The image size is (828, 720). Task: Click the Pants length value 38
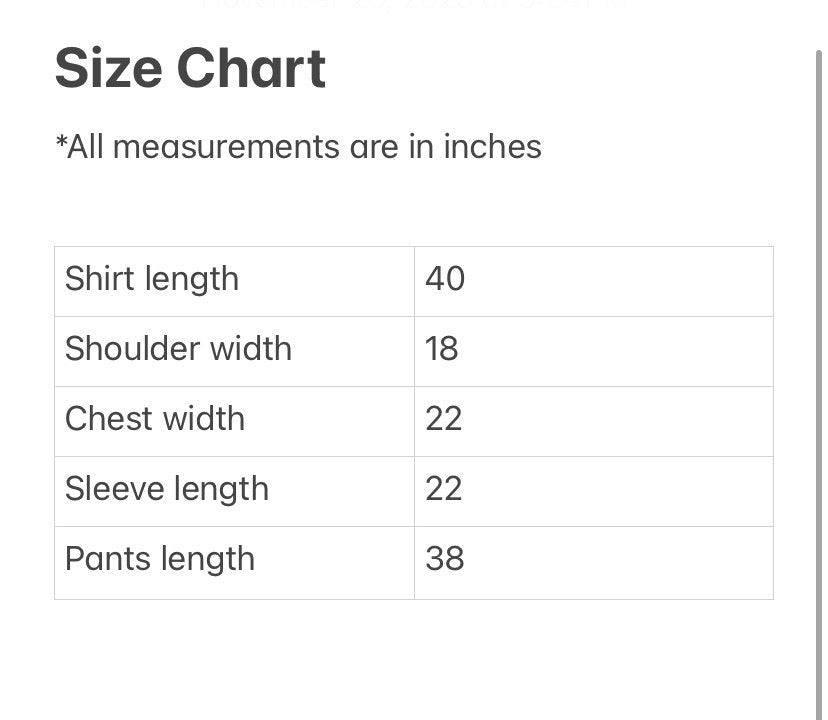click(x=445, y=559)
